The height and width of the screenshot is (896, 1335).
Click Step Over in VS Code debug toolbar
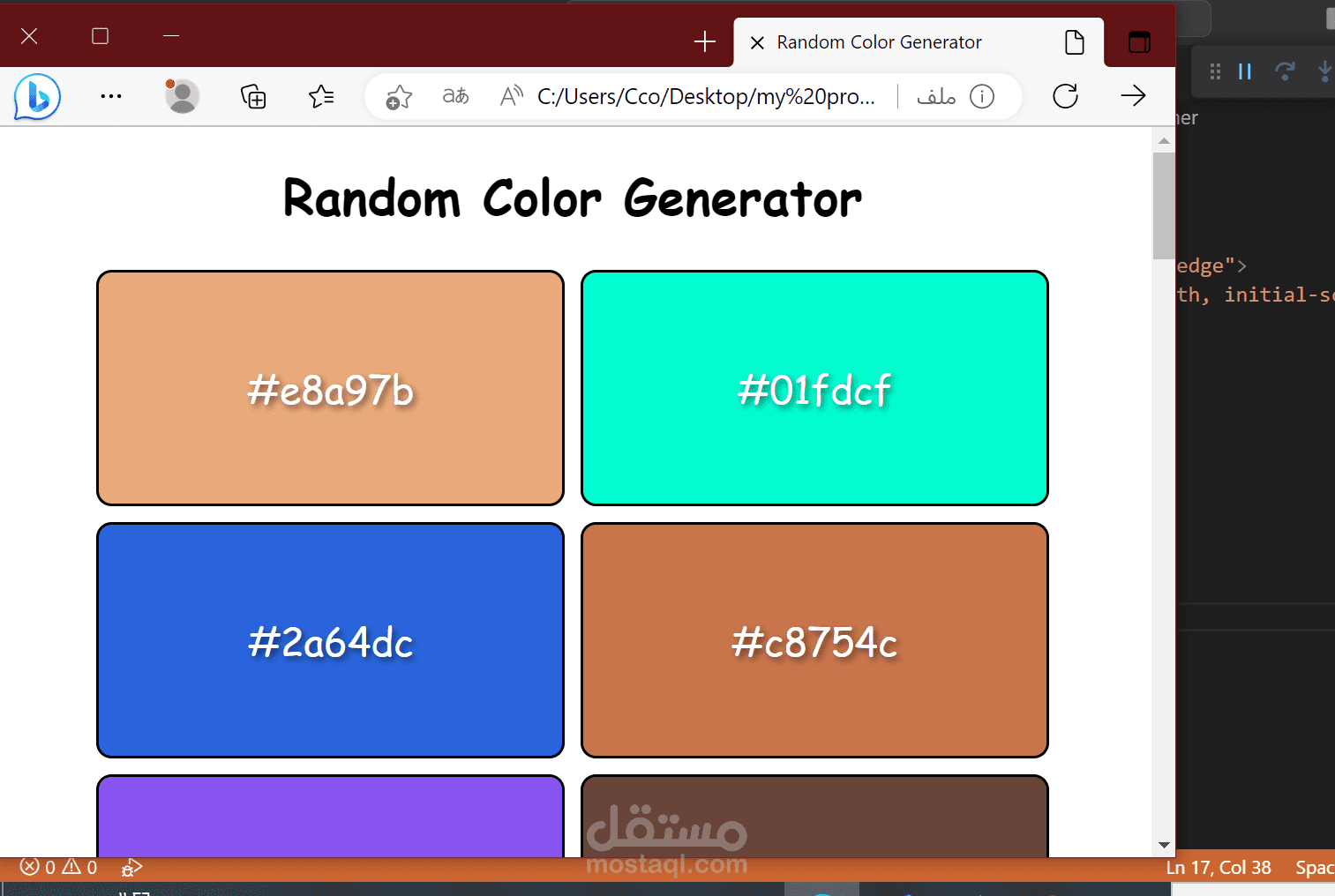[x=1285, y=71]
